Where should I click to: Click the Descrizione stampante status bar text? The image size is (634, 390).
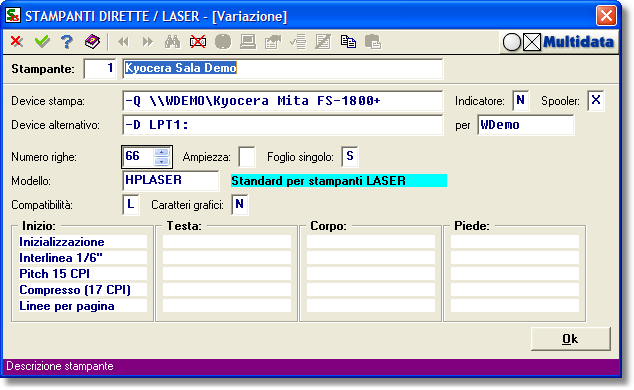tap(60, 366)
